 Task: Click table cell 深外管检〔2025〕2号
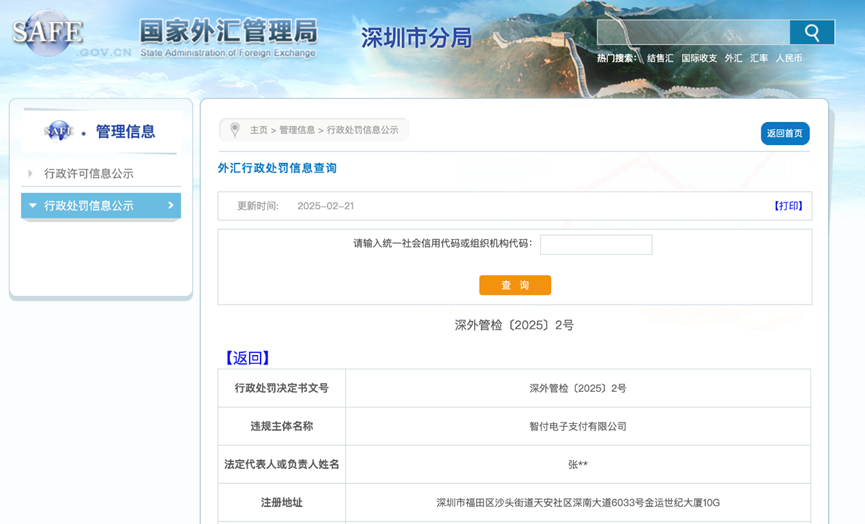578,388
